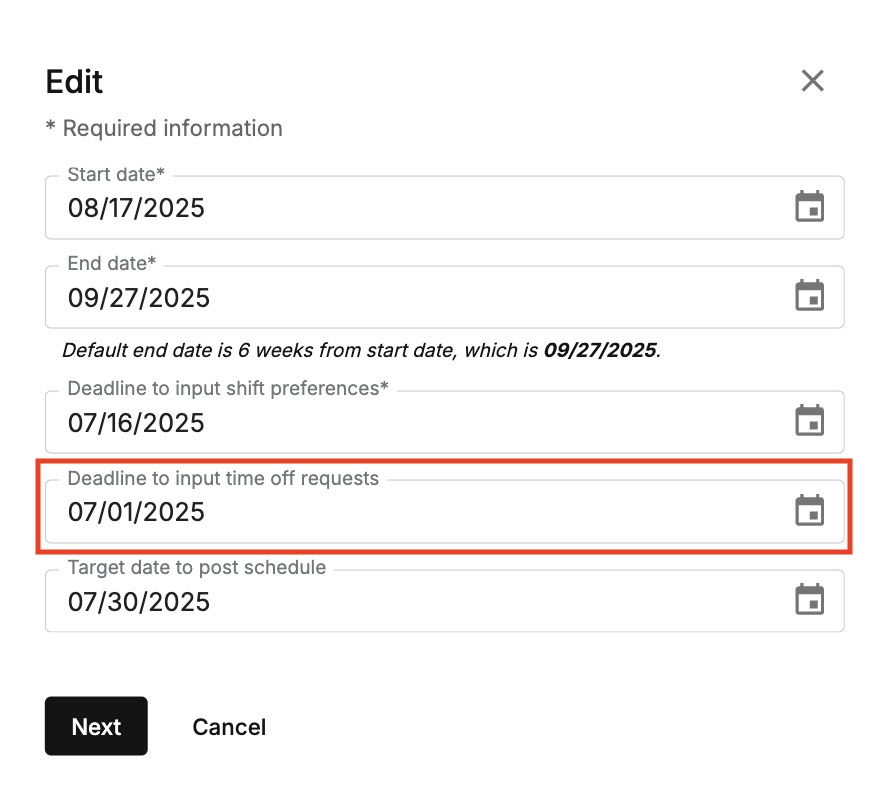
Task: Open the Start date calendar picker
Action: [x=809, y=208]
